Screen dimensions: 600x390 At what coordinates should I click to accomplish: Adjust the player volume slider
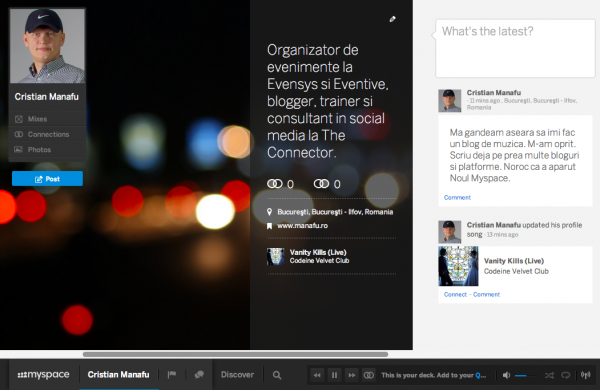pyautogui.click(x=526, y=375)
